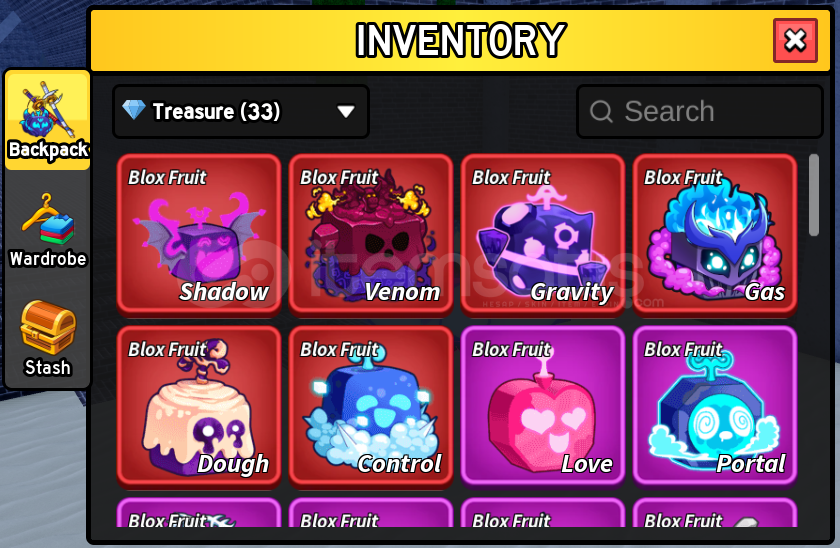
Task: Select the Gas Blox Fruit
Action: tap(715, 234)
